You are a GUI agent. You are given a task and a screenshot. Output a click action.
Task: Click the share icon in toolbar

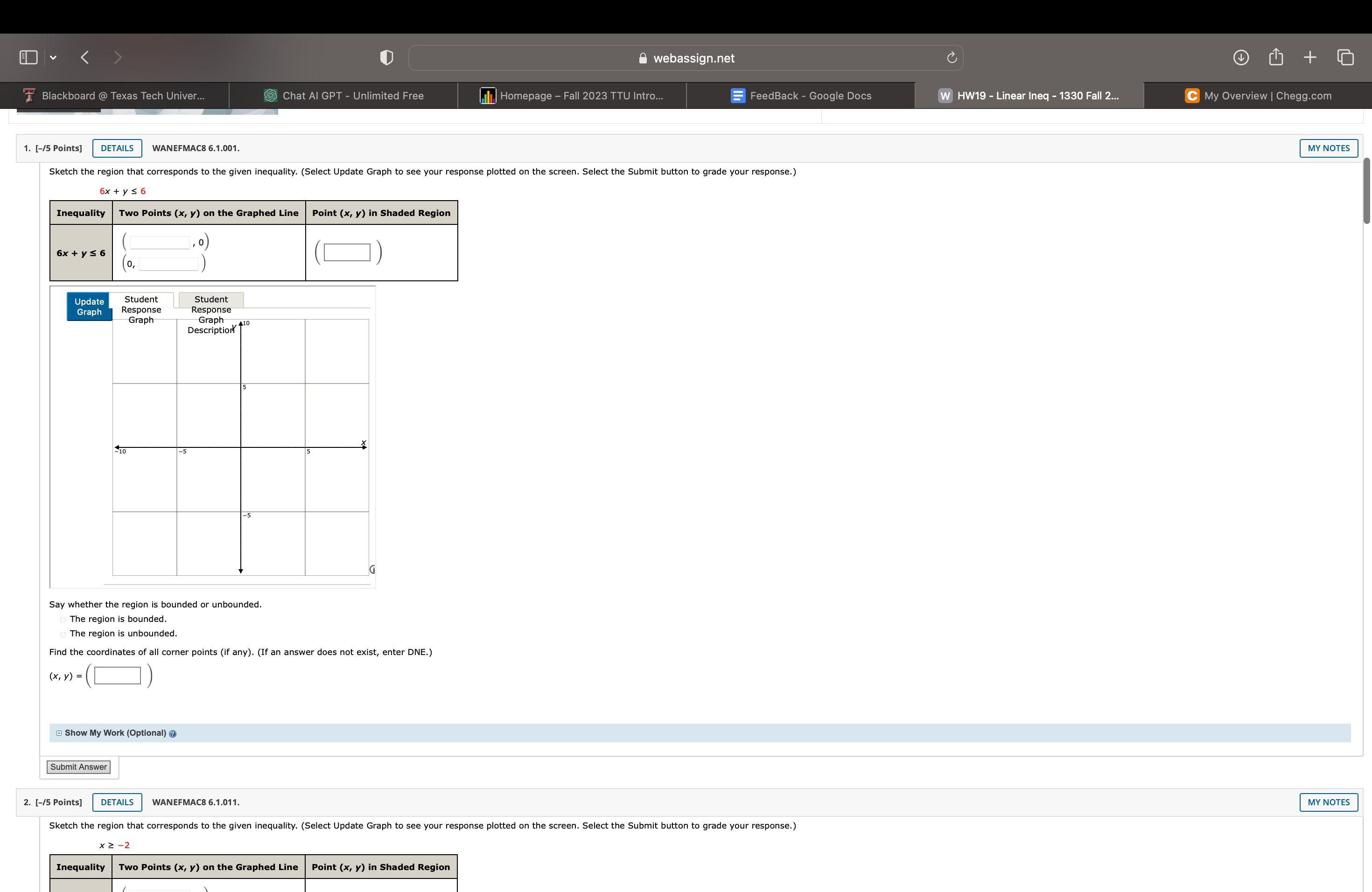click(x=1276, y=58)
